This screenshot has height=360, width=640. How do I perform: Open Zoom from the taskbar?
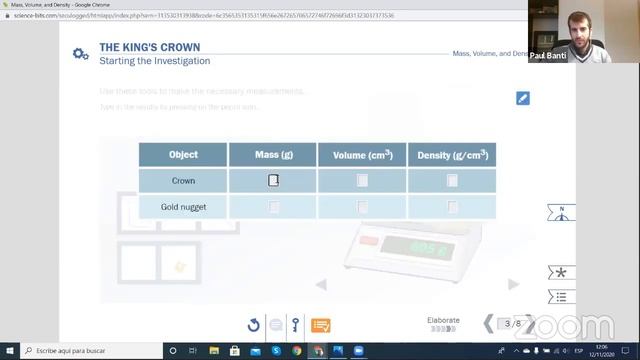point(359,351)
